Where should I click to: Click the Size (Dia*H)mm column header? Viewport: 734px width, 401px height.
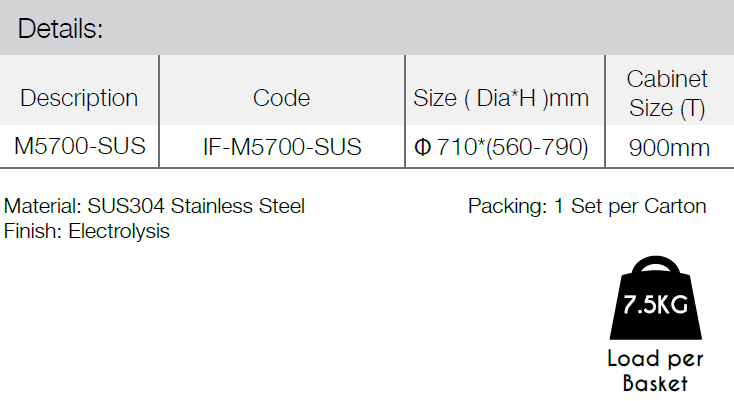point(501,98)
